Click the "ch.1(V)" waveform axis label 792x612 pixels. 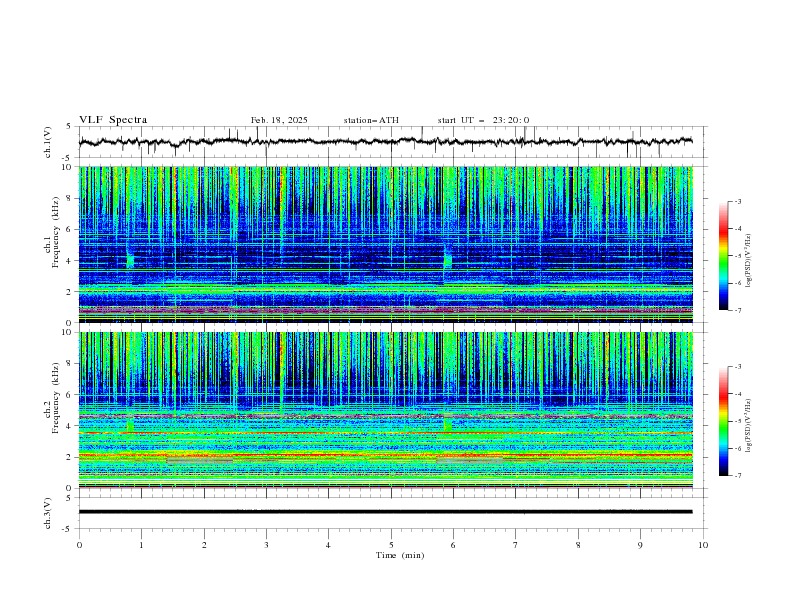[48, 142]
